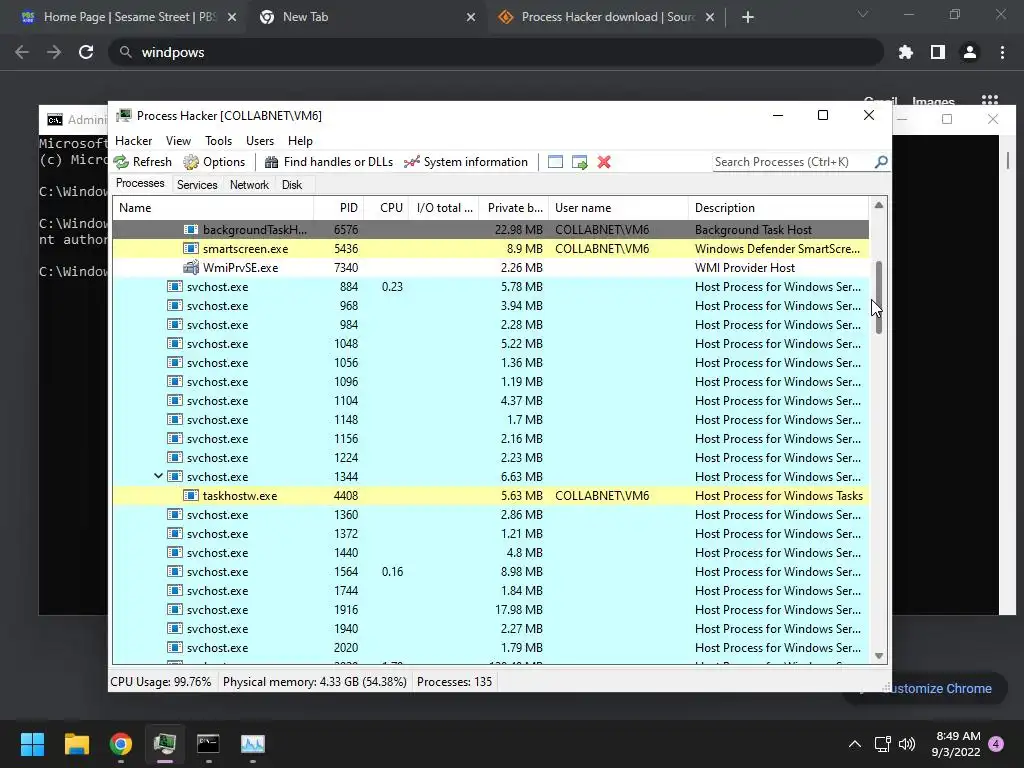Select svchost.exe with PID 1564
The width and height of the screenshot is (1024, 768).
click(x=490, y=571)
